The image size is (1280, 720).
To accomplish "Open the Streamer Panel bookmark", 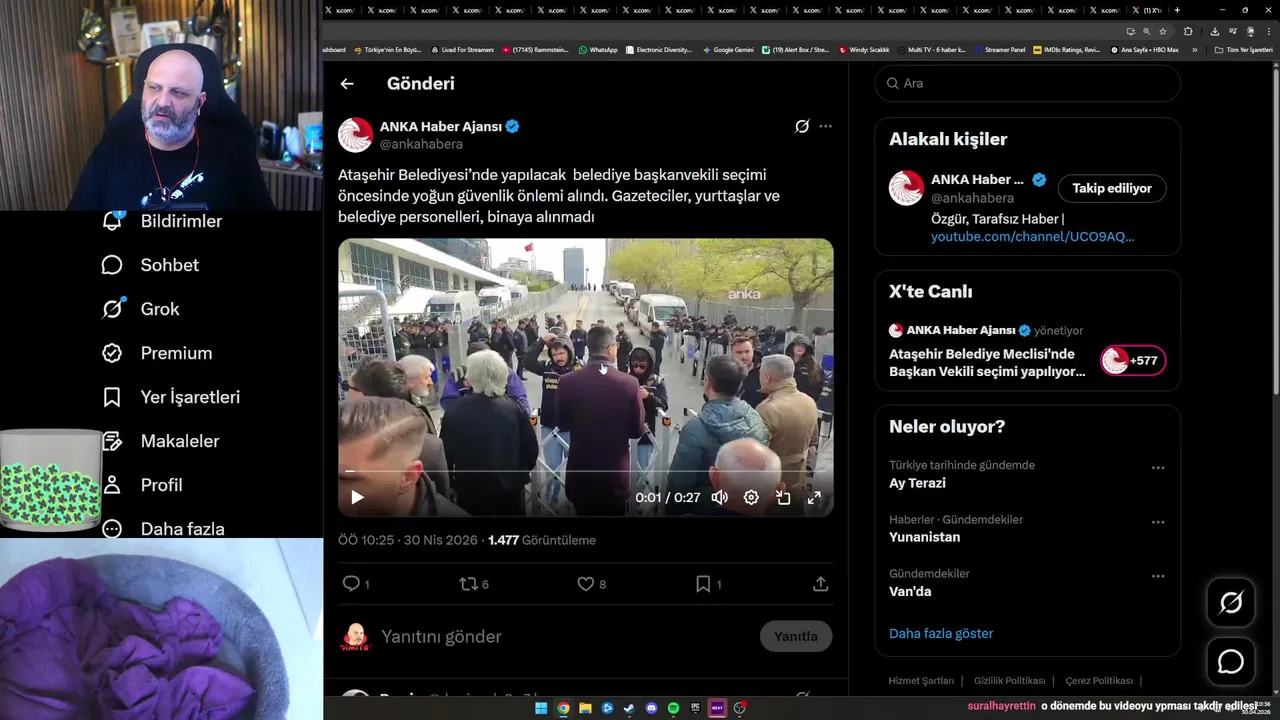I will click(x=999, y=49).
